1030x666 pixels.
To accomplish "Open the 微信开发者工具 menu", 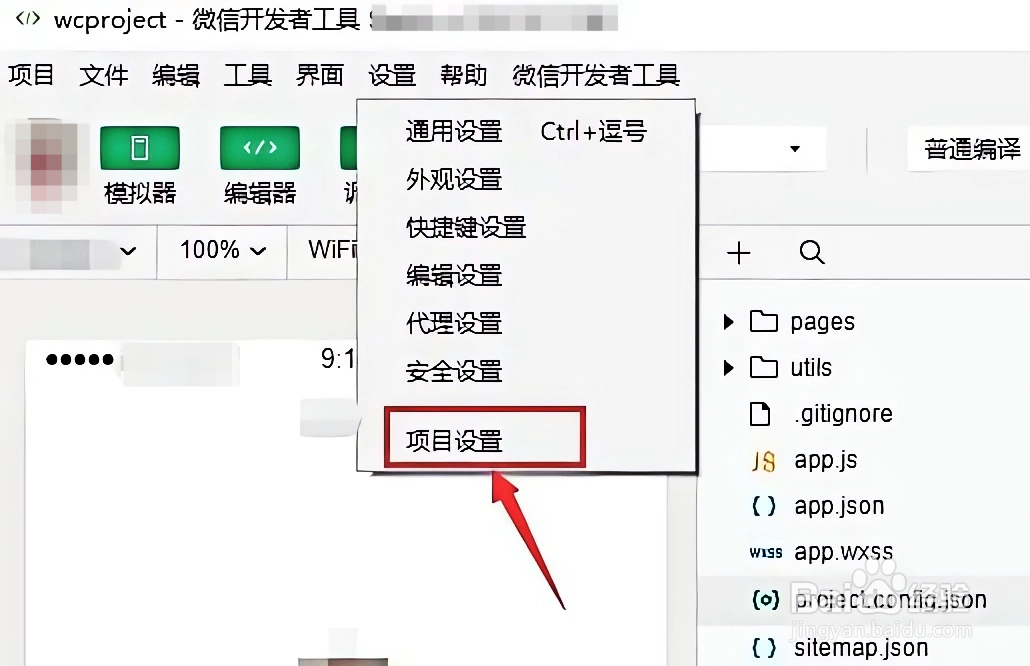I will pyautogui.click(x=596, y=75).
